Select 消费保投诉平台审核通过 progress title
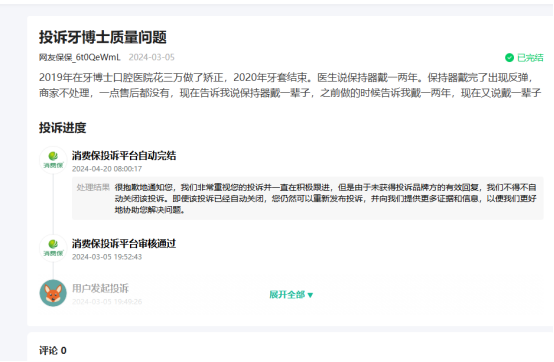554x362 pixels. pyautogui.click(x=124, y=244)
